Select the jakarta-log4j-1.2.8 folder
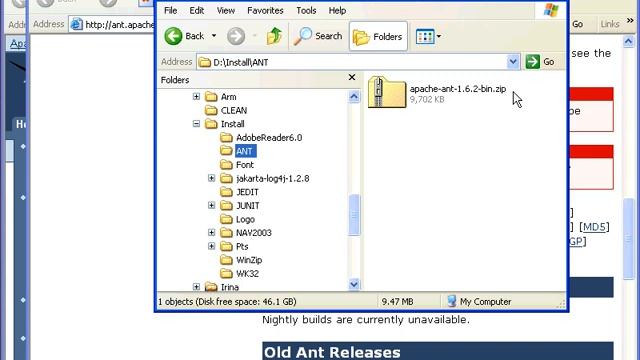The width and height of the screenshot is (640, 360). point(272,178)
